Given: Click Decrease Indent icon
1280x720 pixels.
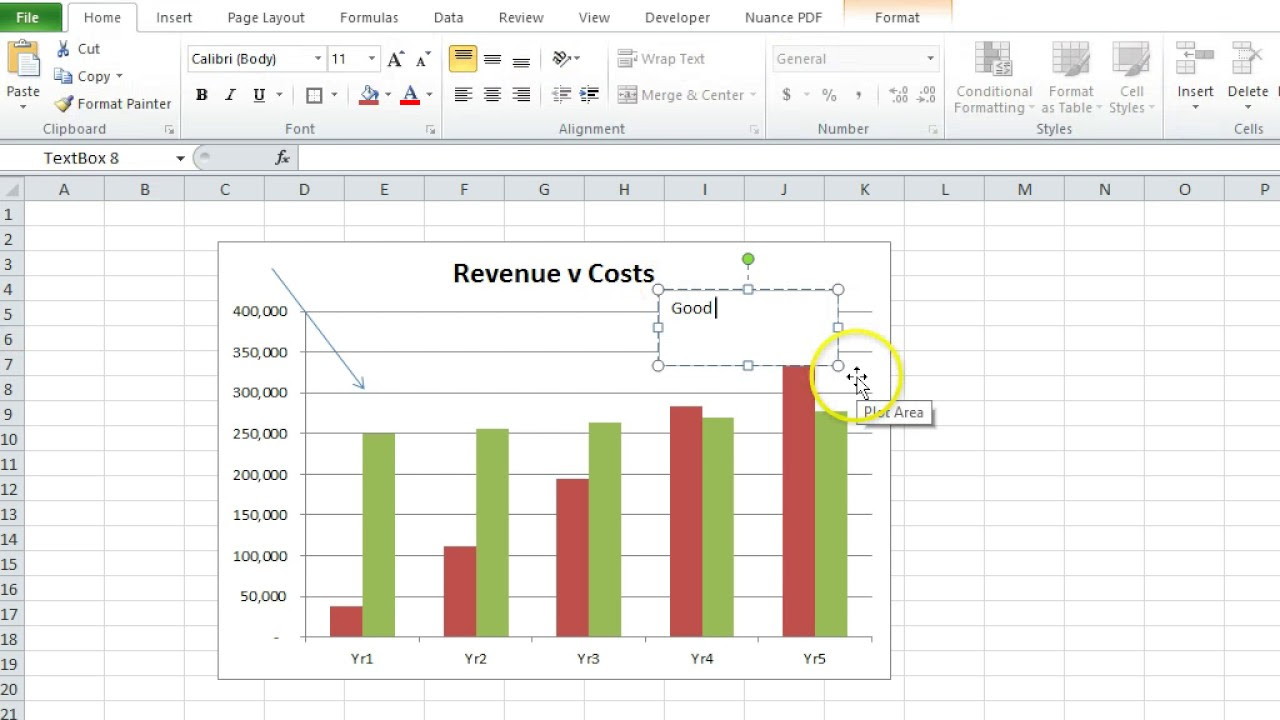Looking at the screenshot, I should pos(561,95).
